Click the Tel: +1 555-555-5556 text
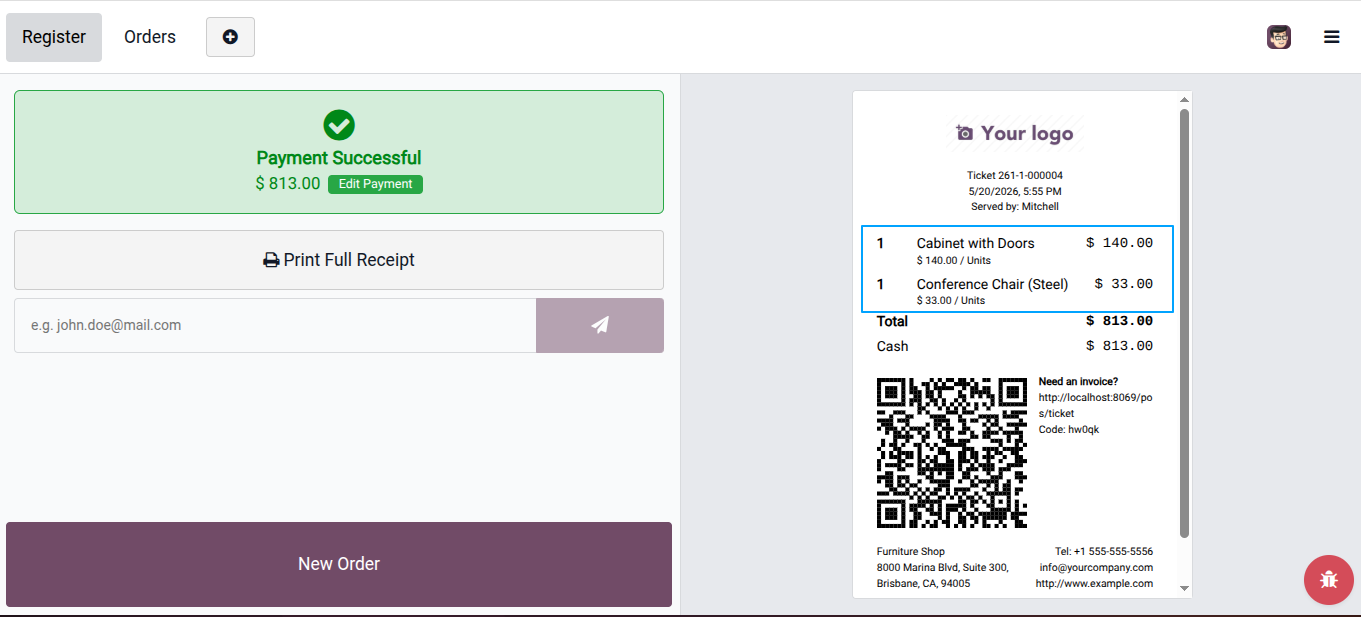Viewport: 1361px width, 617px height. [1104, 551]
